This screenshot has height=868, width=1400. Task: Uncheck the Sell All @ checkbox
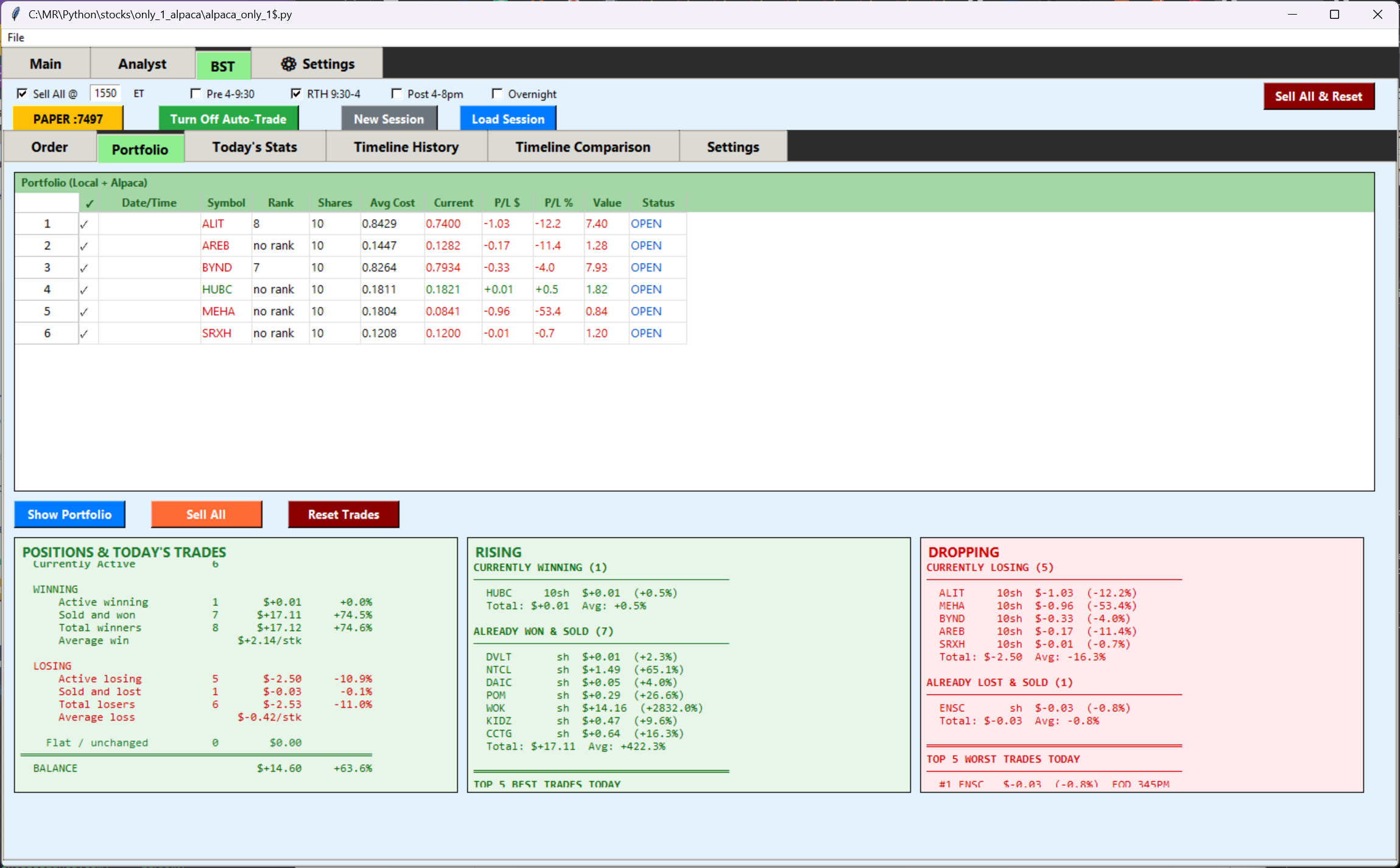[22, 94]
